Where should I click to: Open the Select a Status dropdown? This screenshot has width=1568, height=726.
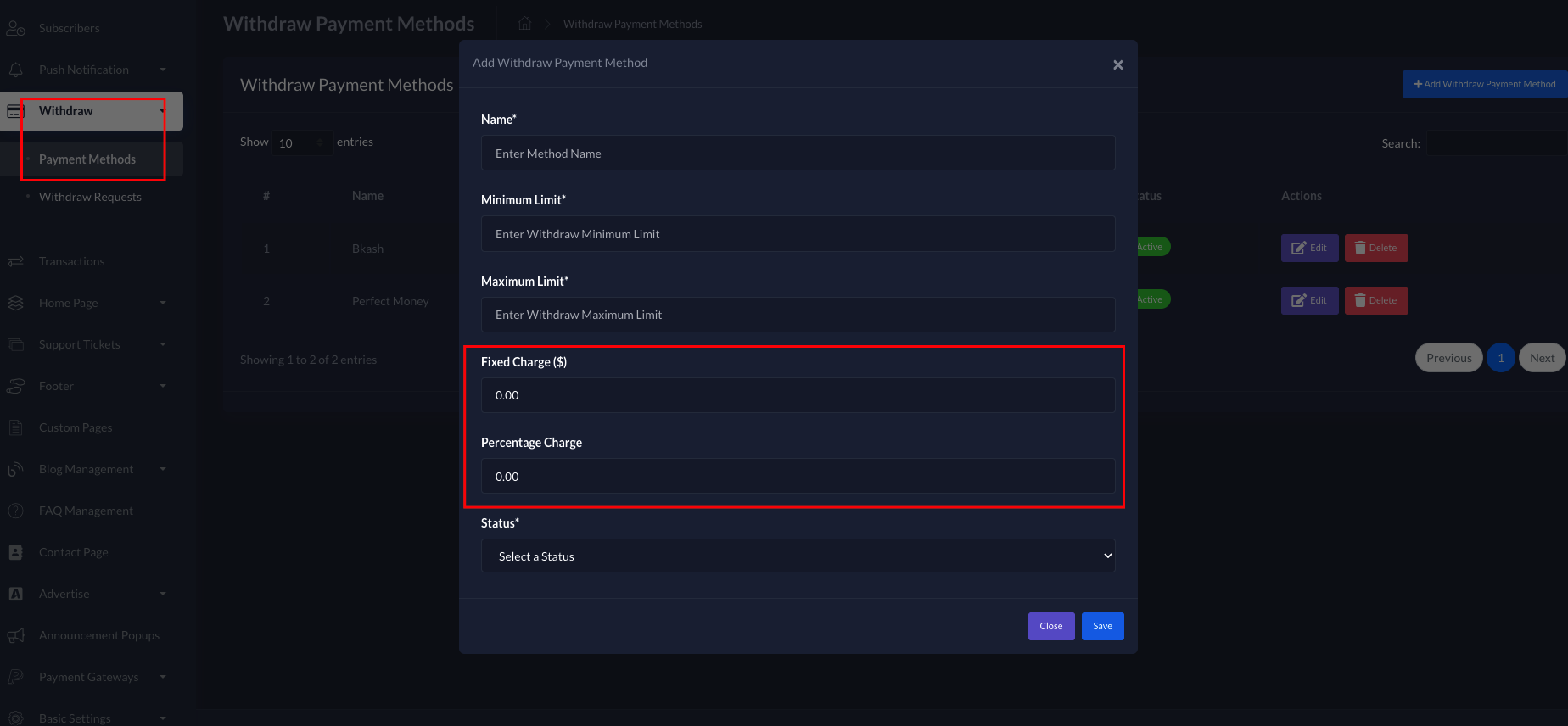[x=798, y=556]
